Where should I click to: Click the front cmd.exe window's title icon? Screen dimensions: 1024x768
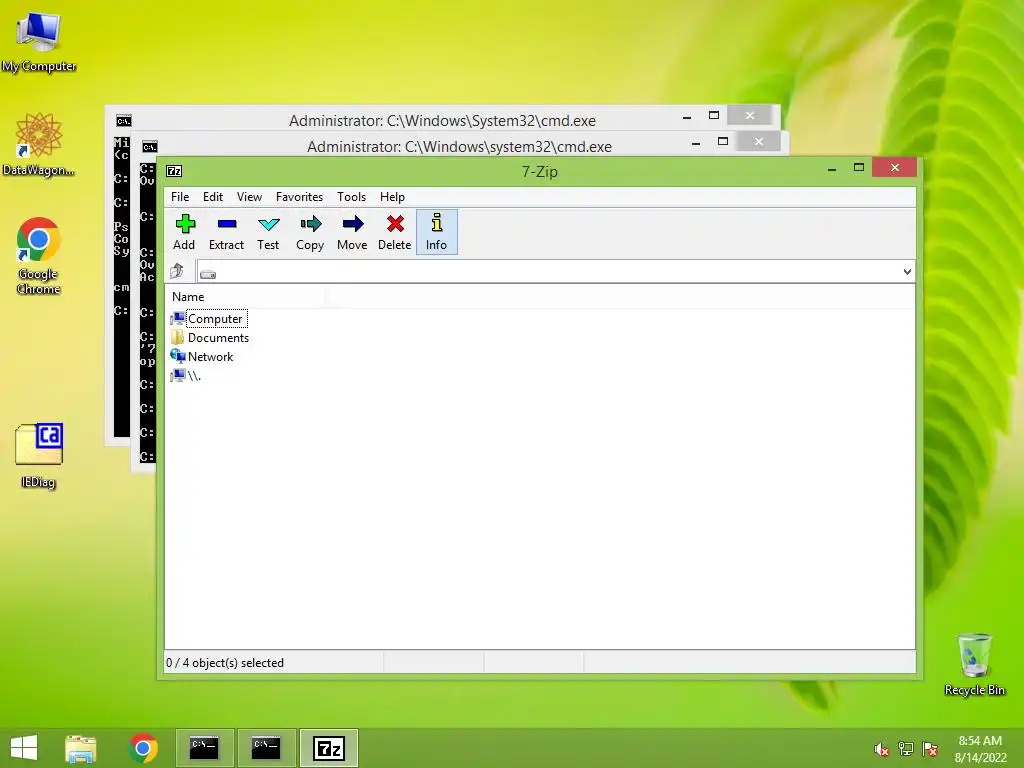[x=150, y=147]
